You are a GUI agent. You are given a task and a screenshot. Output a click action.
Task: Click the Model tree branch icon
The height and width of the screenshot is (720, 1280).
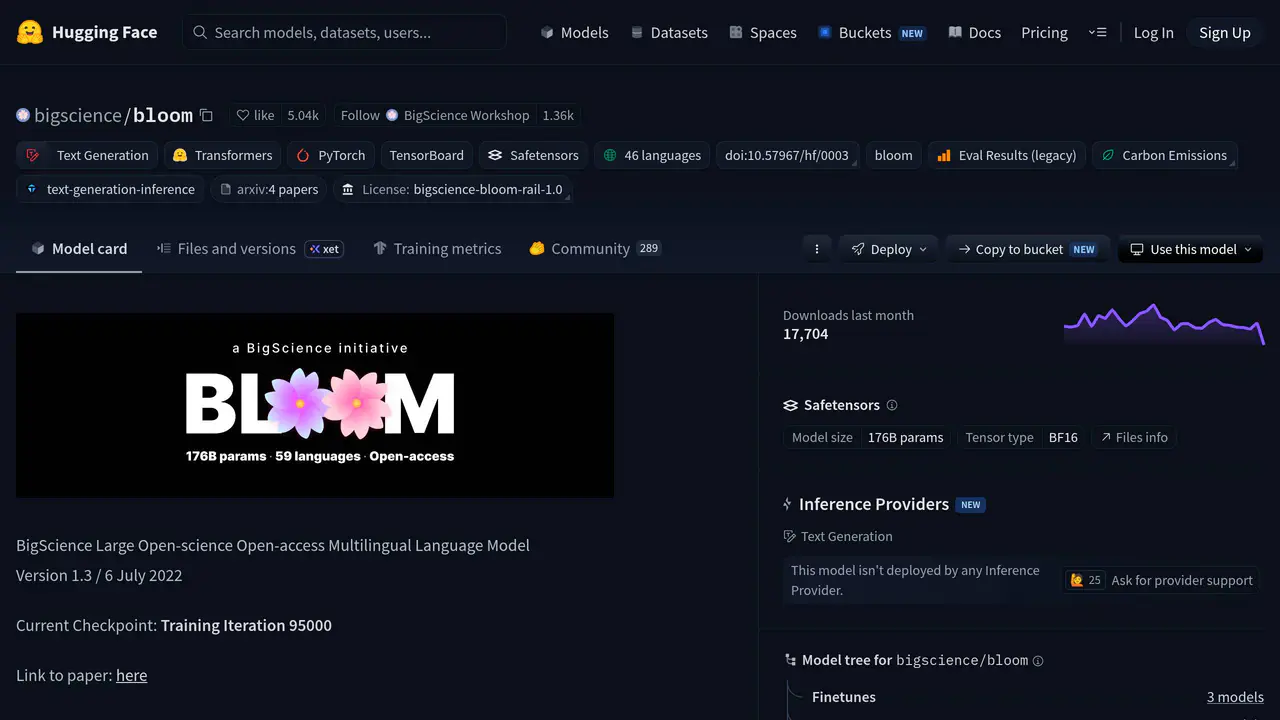point(790,660)
